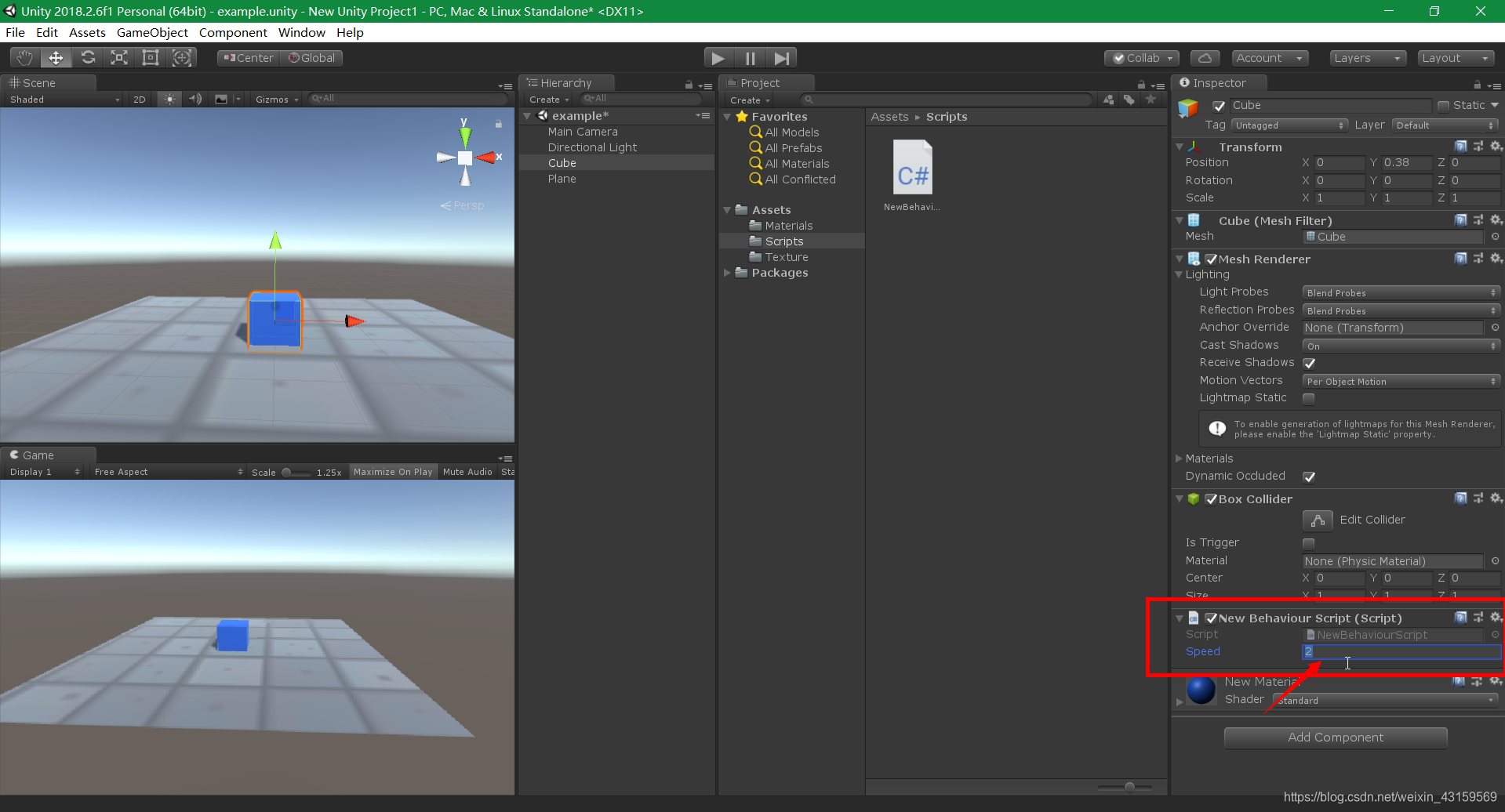Start Play mode
Viewport: 1505px width, 812px height.
point(718,58)
